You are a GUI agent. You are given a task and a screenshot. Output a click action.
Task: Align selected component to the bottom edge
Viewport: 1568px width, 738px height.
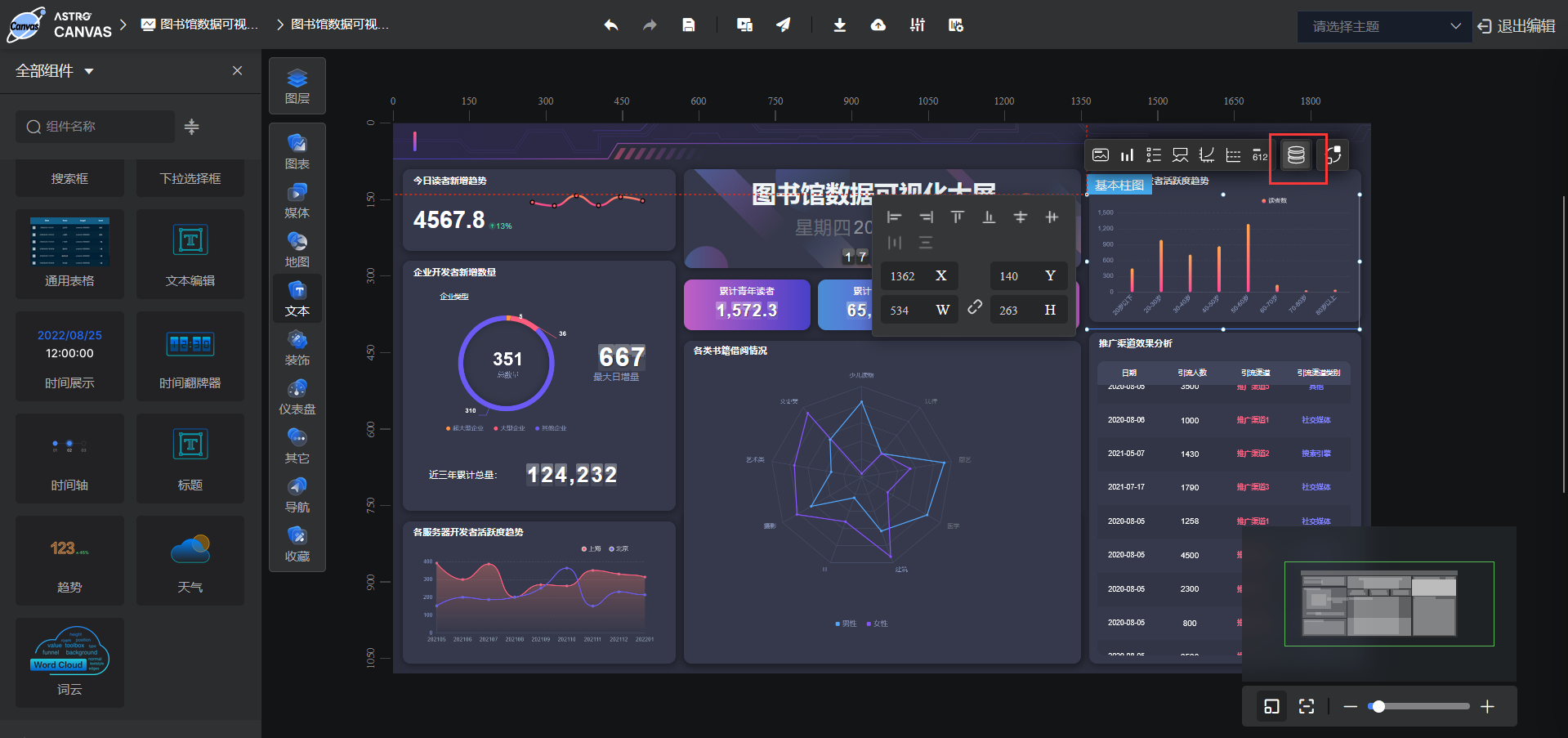[989, 217]
